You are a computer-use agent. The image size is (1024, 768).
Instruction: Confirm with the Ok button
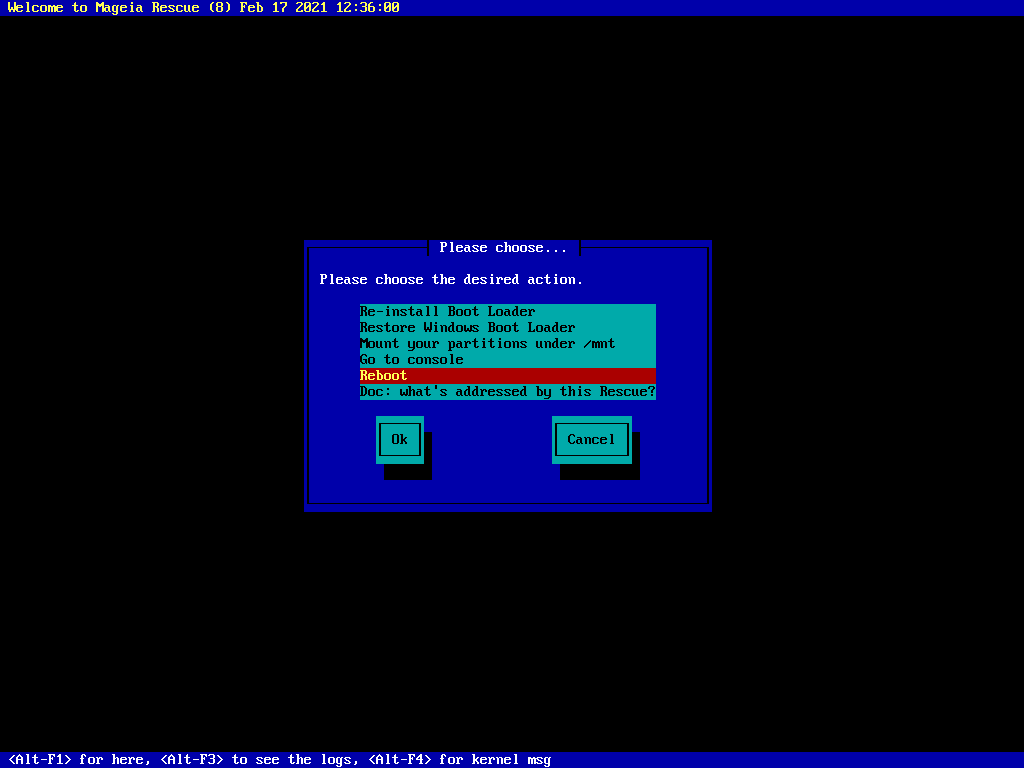400,440
